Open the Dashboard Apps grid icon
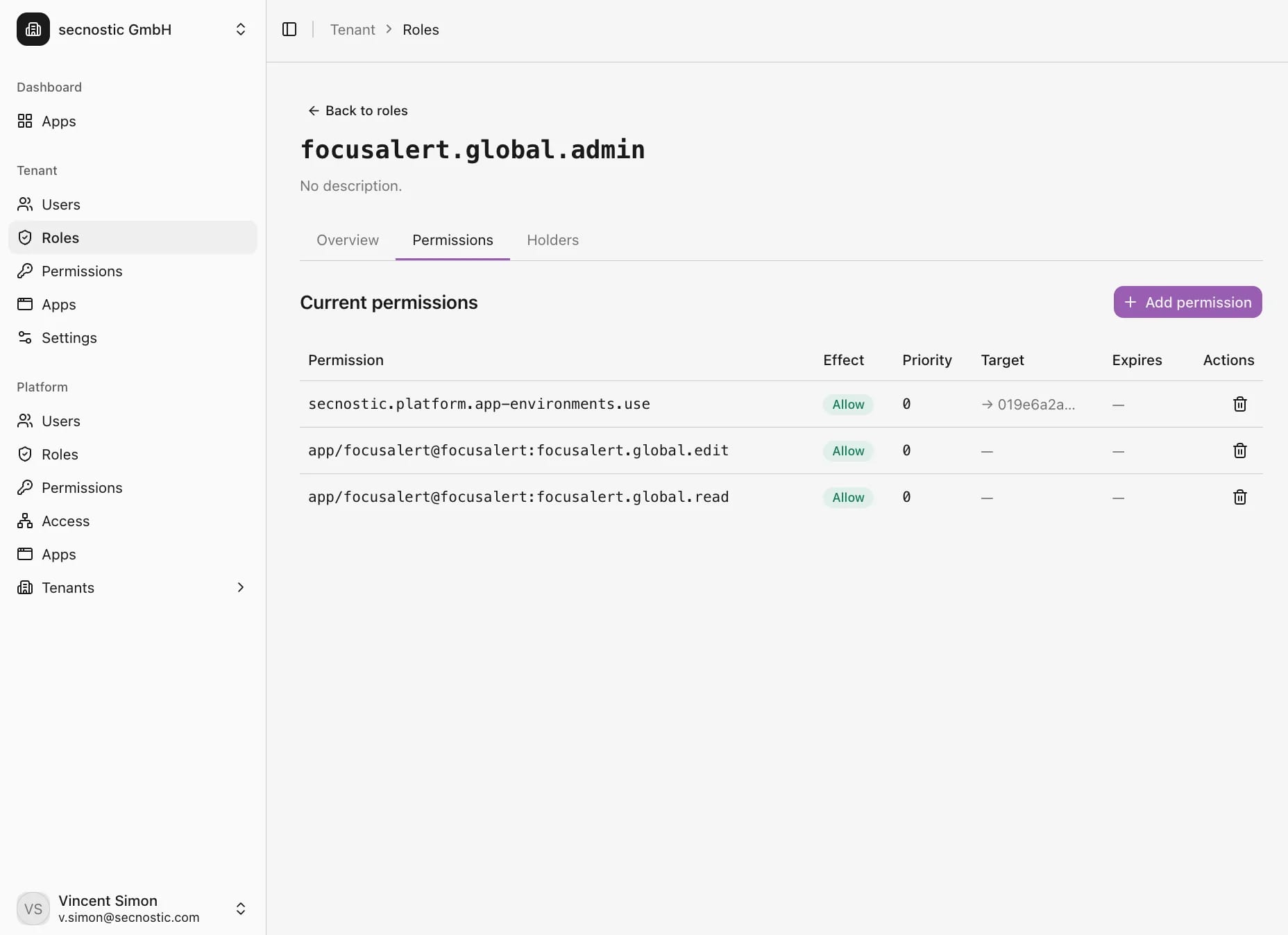Image resolution: width=1288 pixels, height=935 pixels. 25,121
